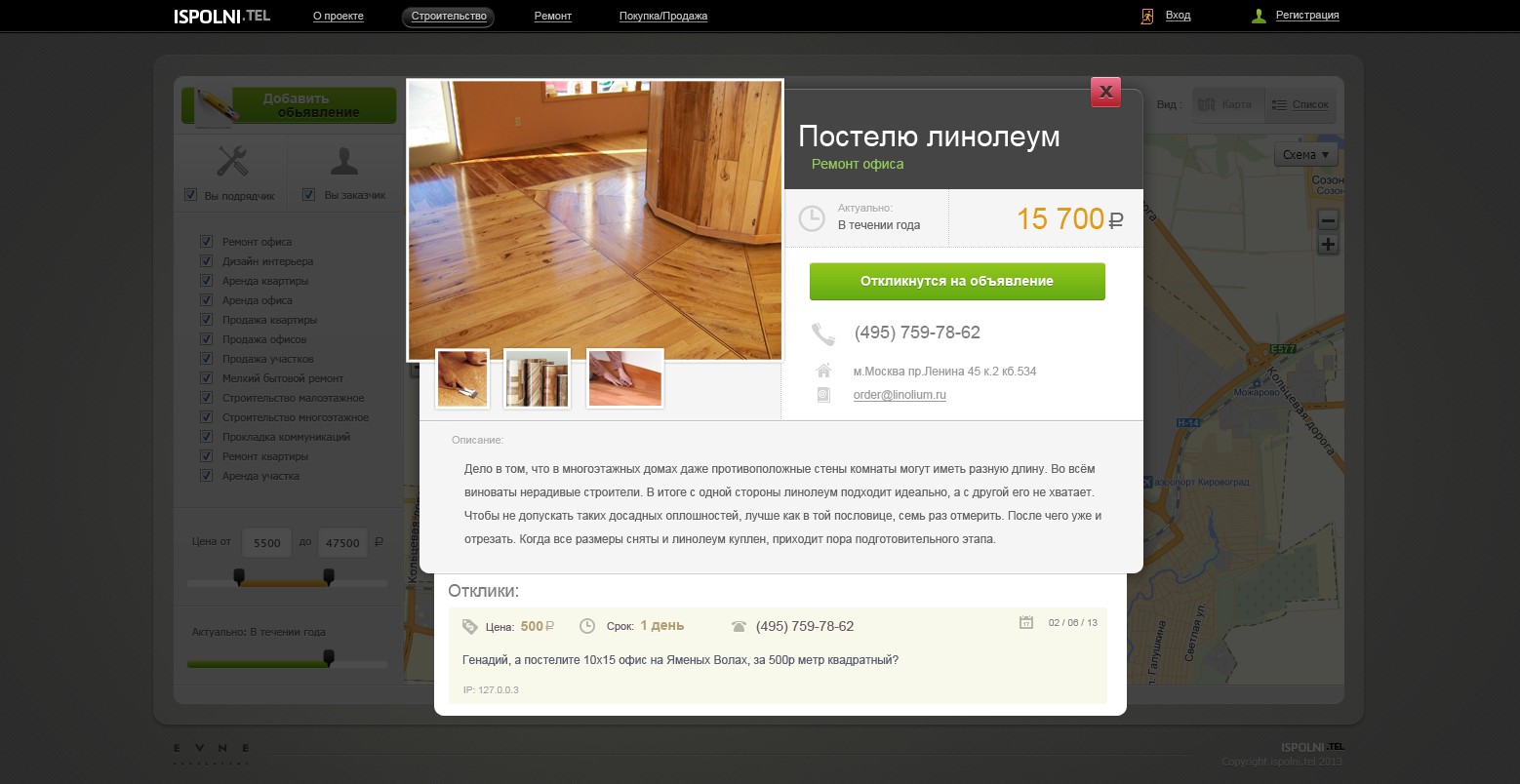The width and height of the screenshot is (1520, 784).
Task: Click the map zoom out minus icon
Action: coord(1328,220)
